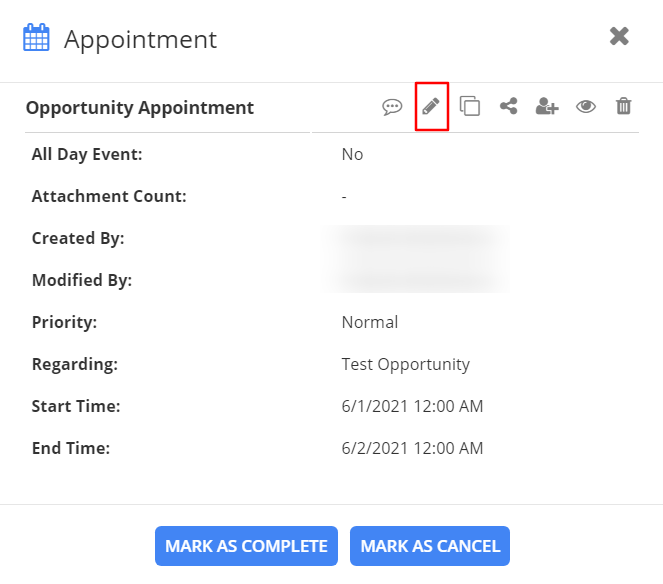Click the Appointment dialog title text
The width and height of the screenshot is (663, 584).
click(141, 40)
